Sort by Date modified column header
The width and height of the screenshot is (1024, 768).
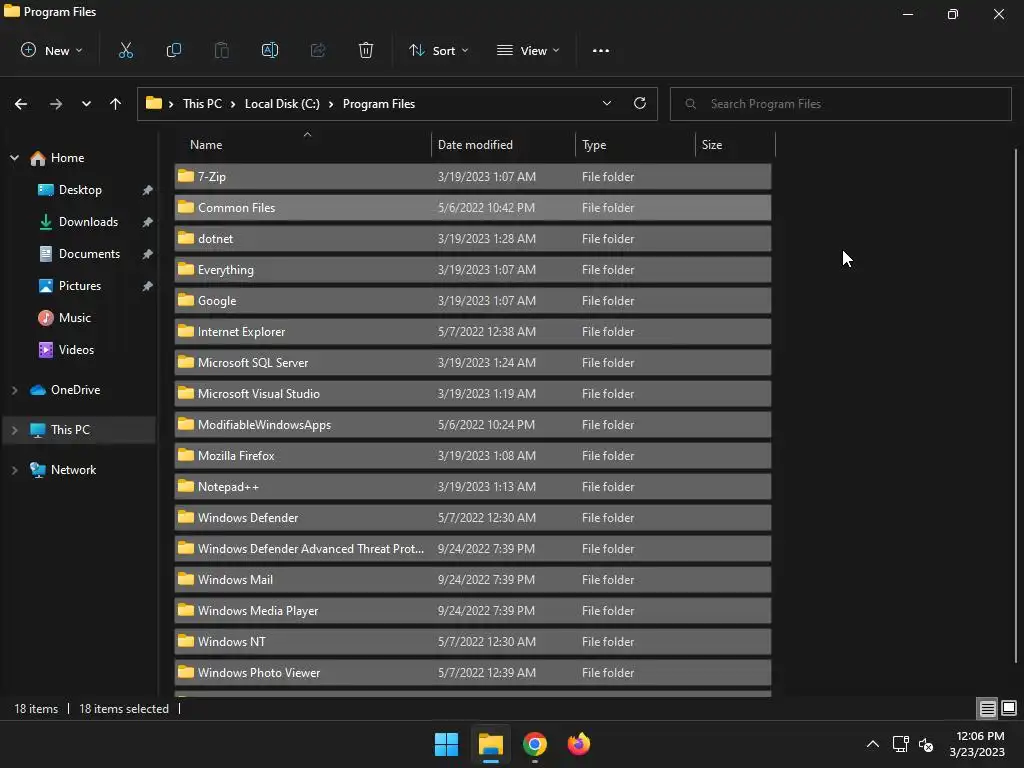[504, 145]
